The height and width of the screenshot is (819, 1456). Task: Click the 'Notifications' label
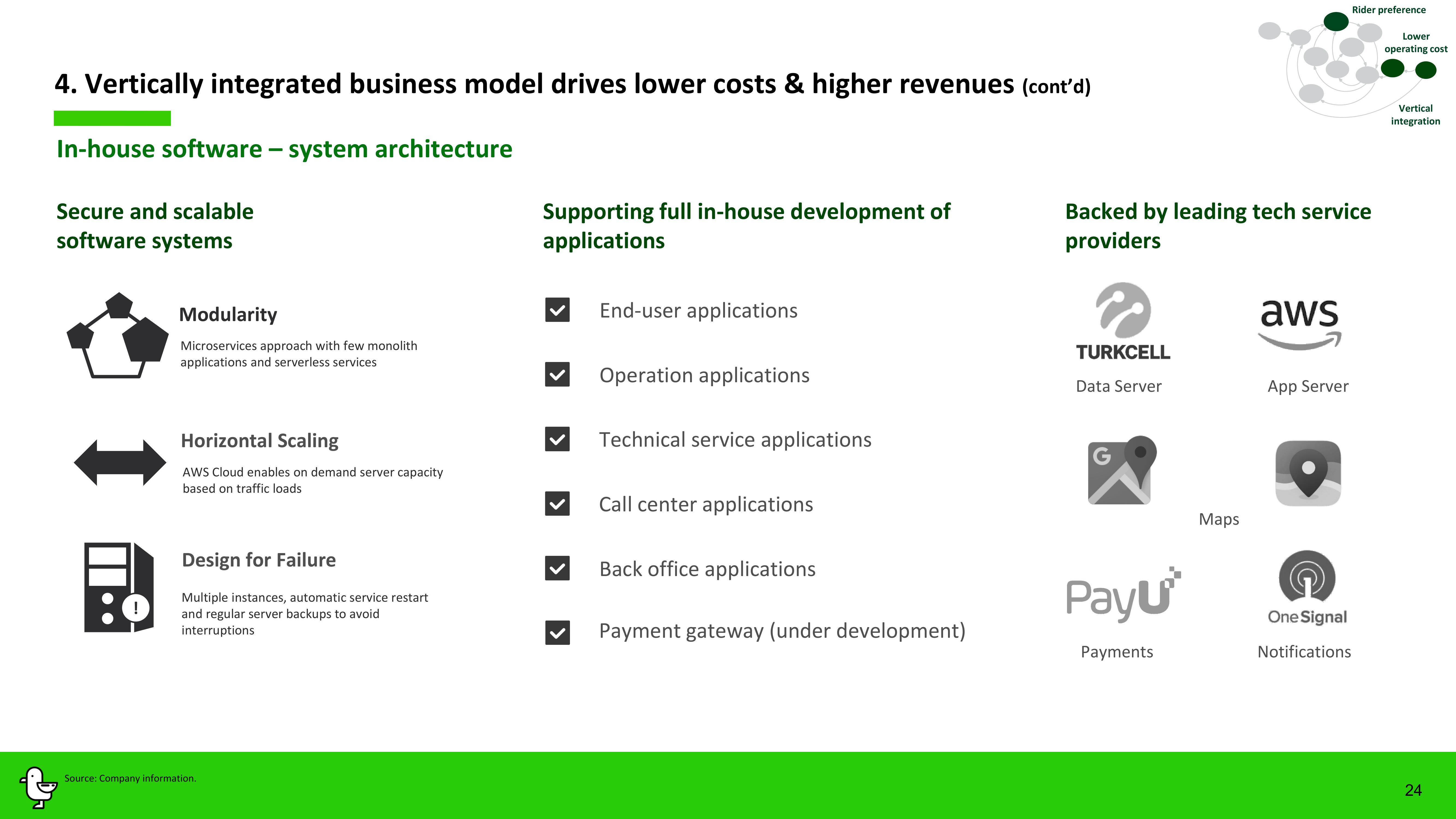pyautogui.click(x=1304, y=652)
